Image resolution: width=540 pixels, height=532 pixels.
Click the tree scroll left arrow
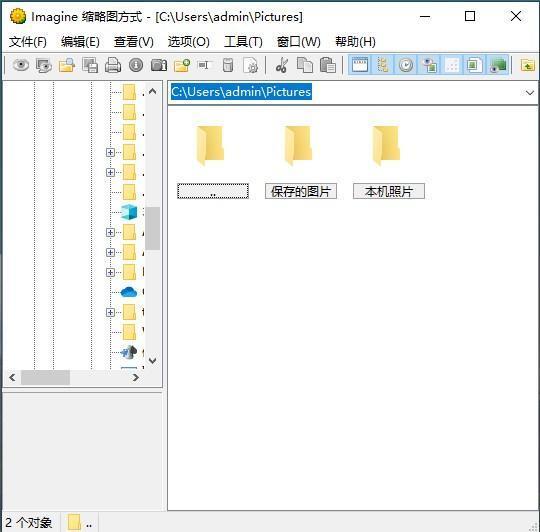(12, 378)
